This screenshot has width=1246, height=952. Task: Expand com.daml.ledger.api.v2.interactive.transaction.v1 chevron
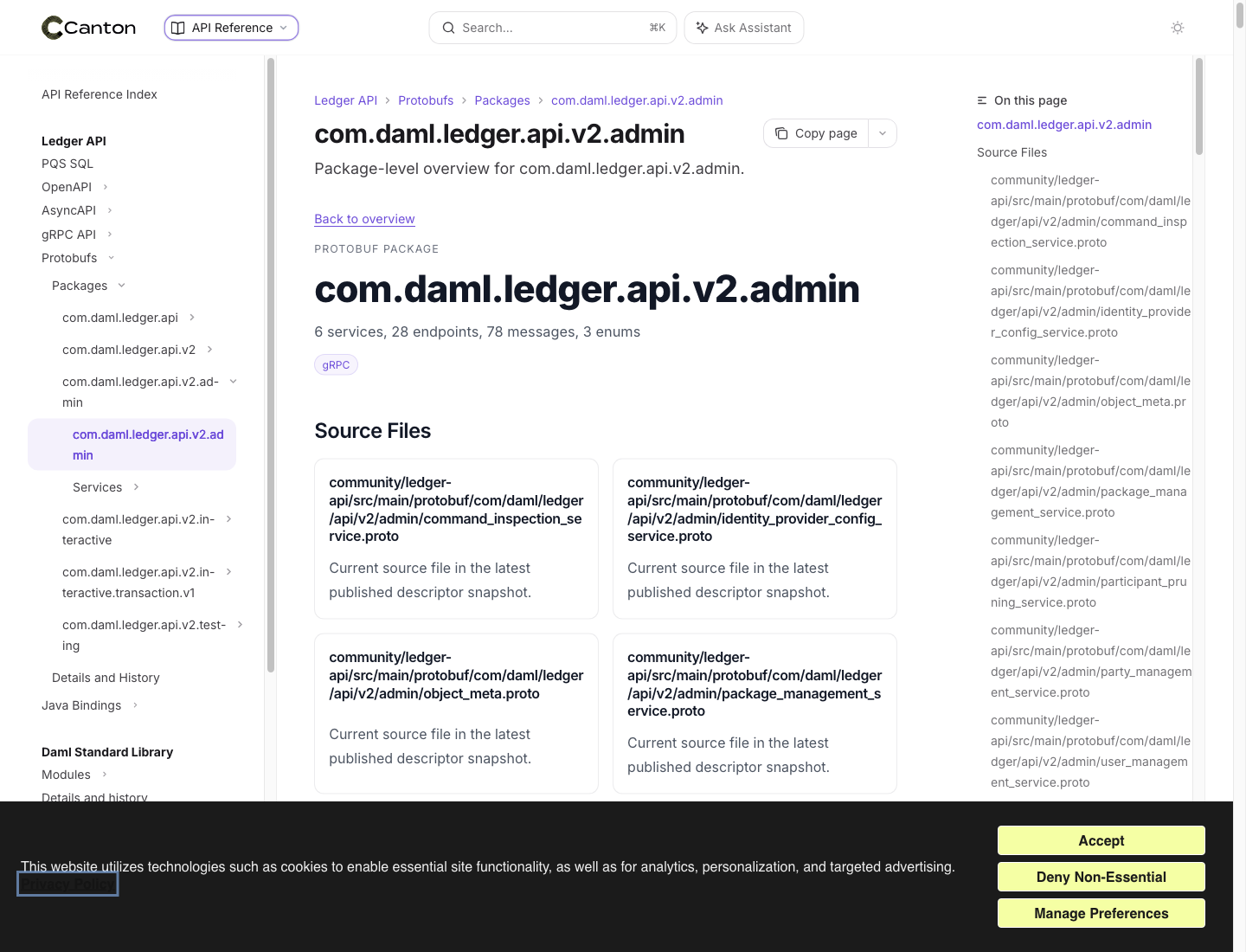tap(228, 572)
